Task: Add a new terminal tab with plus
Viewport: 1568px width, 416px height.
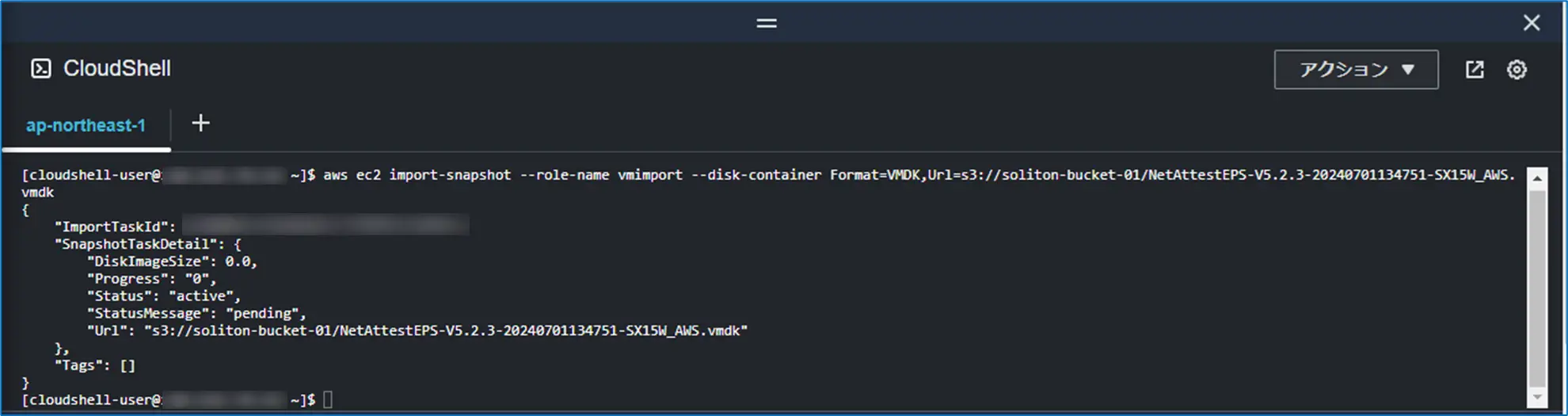Action: tap(201, 123)
